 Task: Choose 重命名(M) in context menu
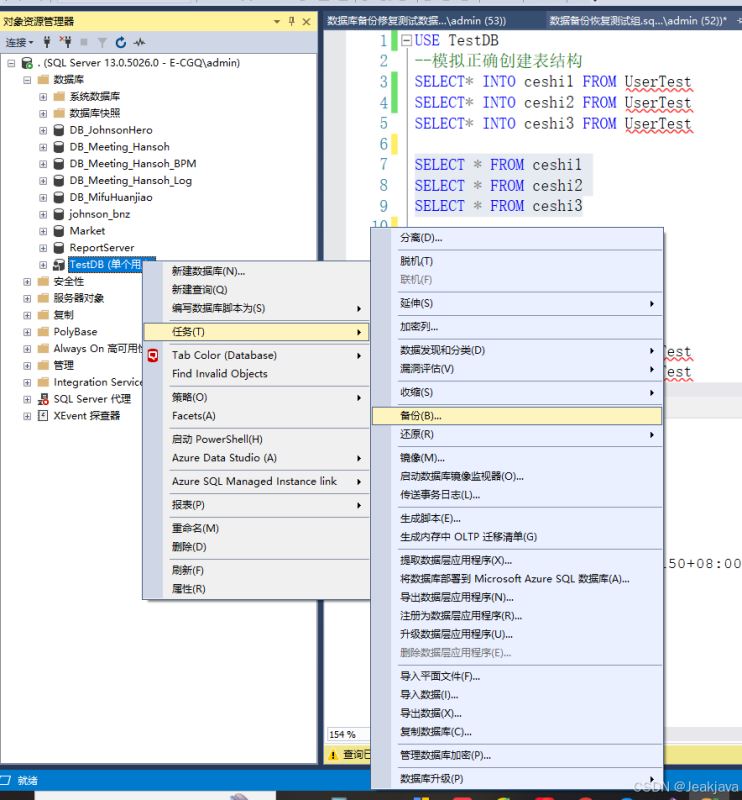pyautogui.click(x=255, y=529)
